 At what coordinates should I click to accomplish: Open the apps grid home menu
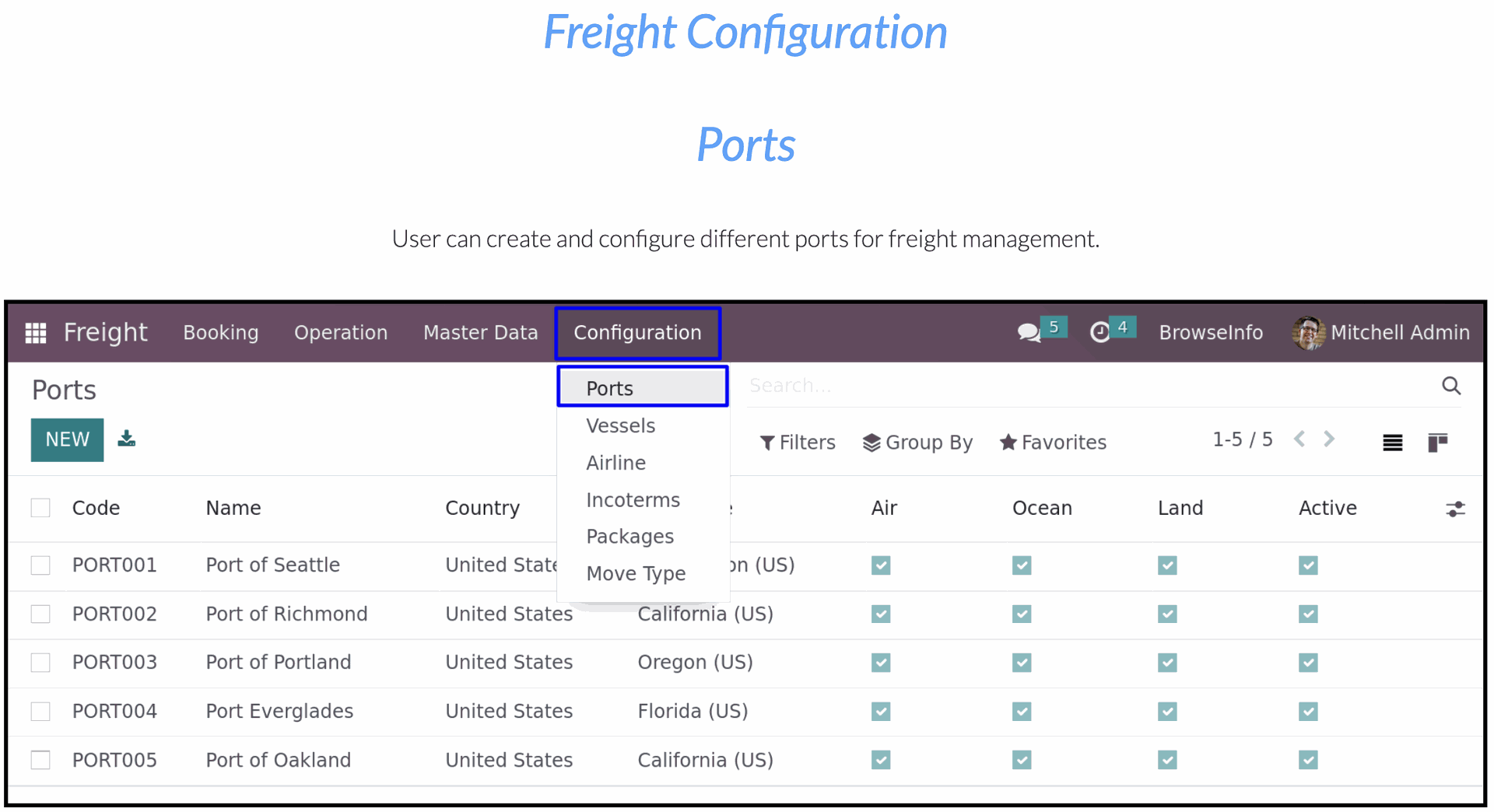point(36,333)
